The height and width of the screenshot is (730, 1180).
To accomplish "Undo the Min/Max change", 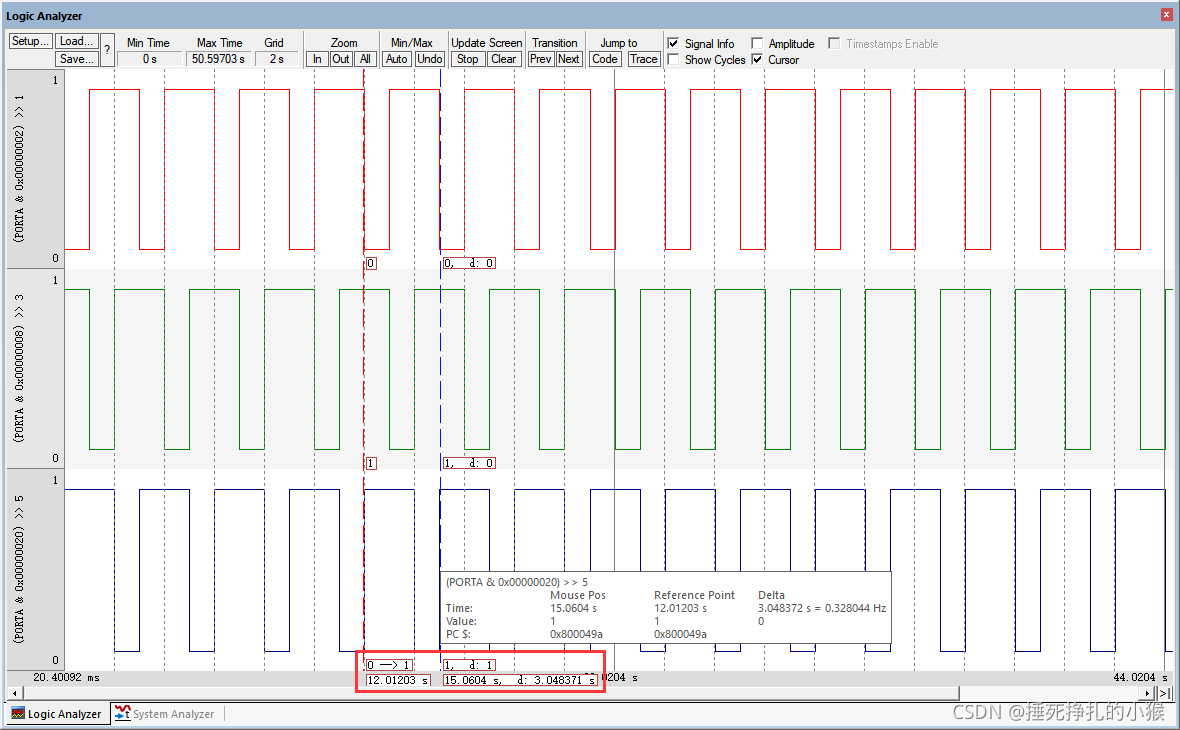I will click(430, 59).
